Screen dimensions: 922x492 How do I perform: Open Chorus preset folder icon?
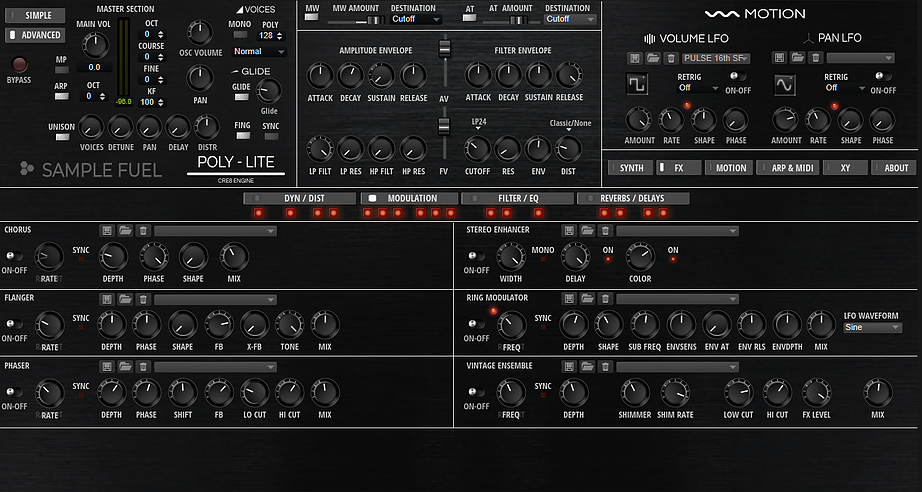tap(125, 231)
